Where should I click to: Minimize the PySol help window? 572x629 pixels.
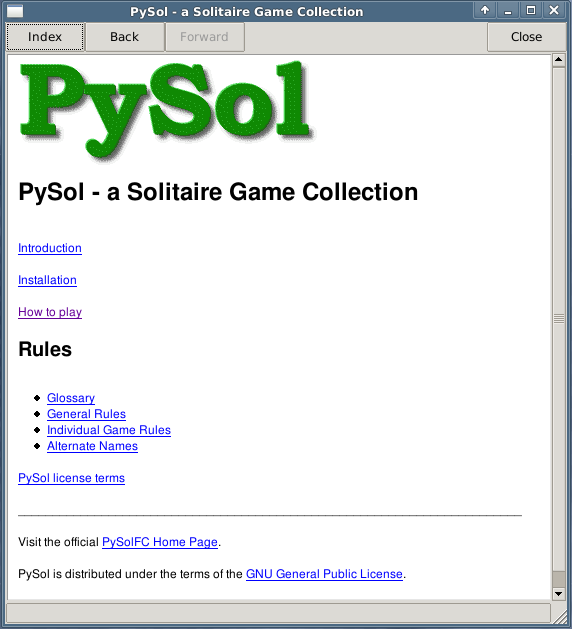click(508, 10)
